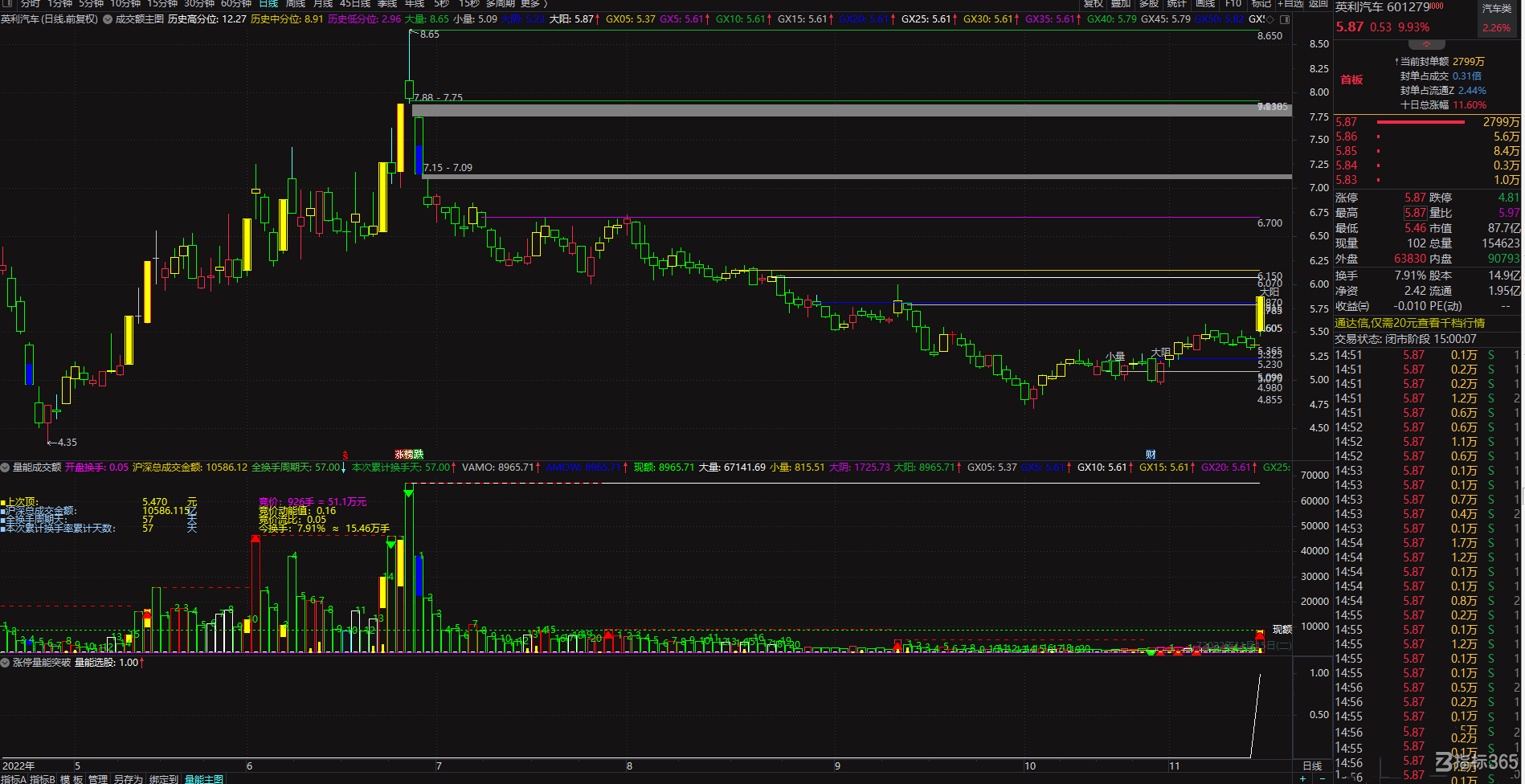The height and width of the screenshot is (784, 1525).
Task: Select the 周线 weekly period
Action: click(296, 4)
